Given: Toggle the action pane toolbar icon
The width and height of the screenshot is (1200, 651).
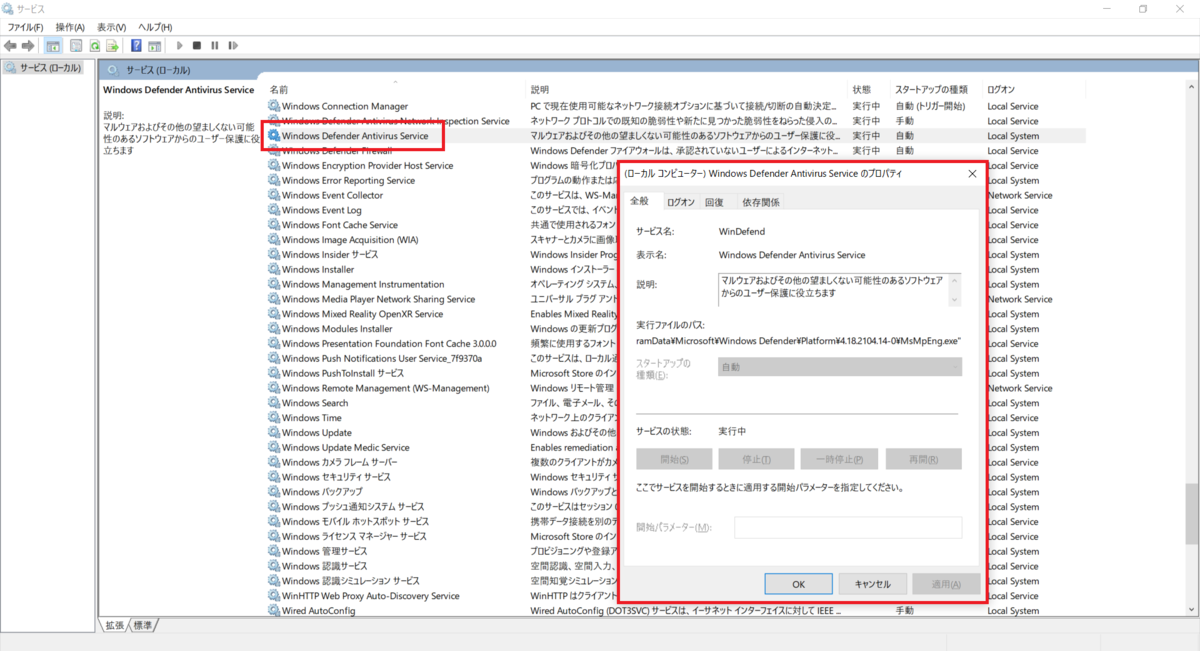Looking at the screenshot, I should pos(155,45).
